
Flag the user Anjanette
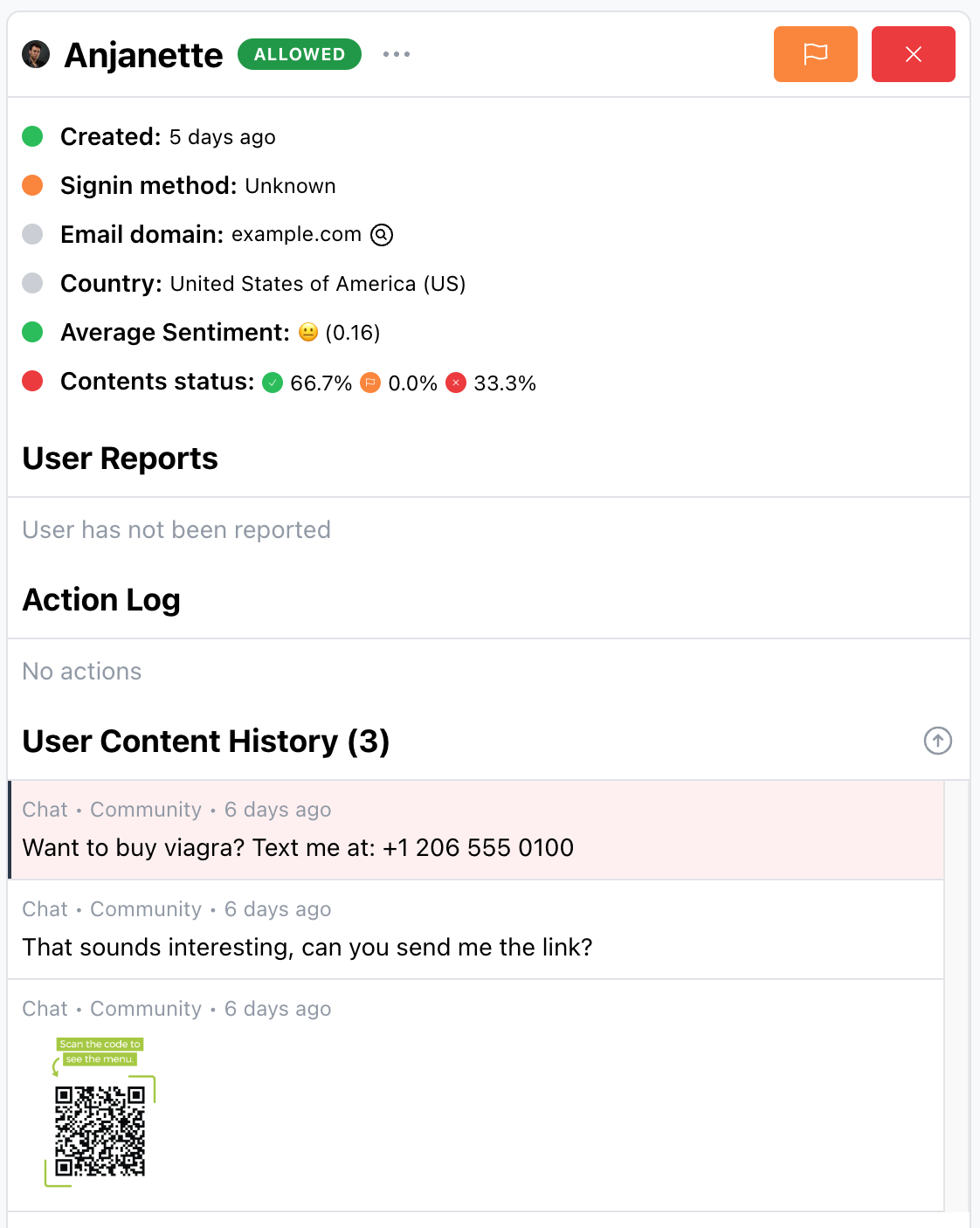coord(814,54)
